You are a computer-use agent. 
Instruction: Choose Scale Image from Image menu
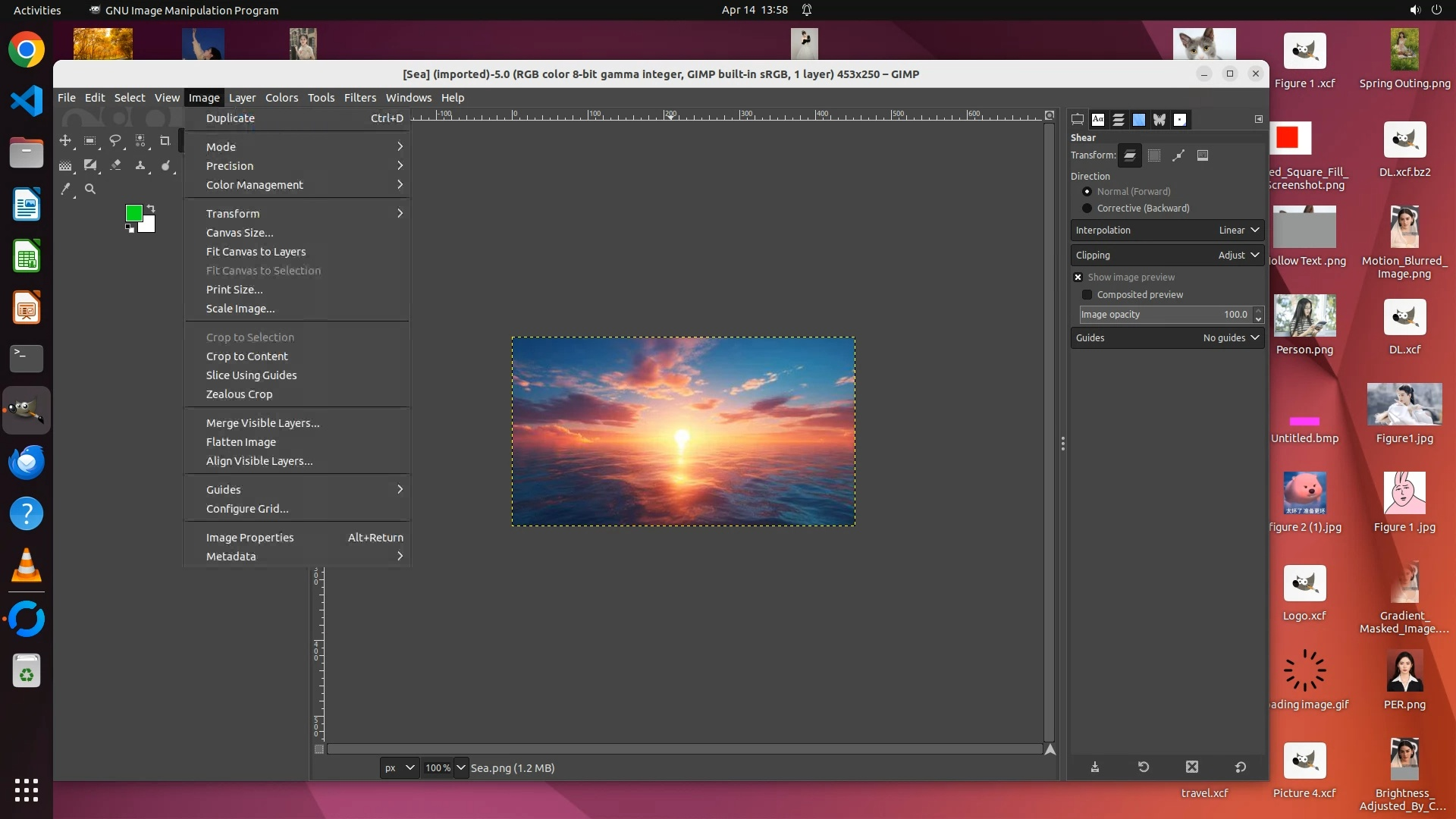240,309
